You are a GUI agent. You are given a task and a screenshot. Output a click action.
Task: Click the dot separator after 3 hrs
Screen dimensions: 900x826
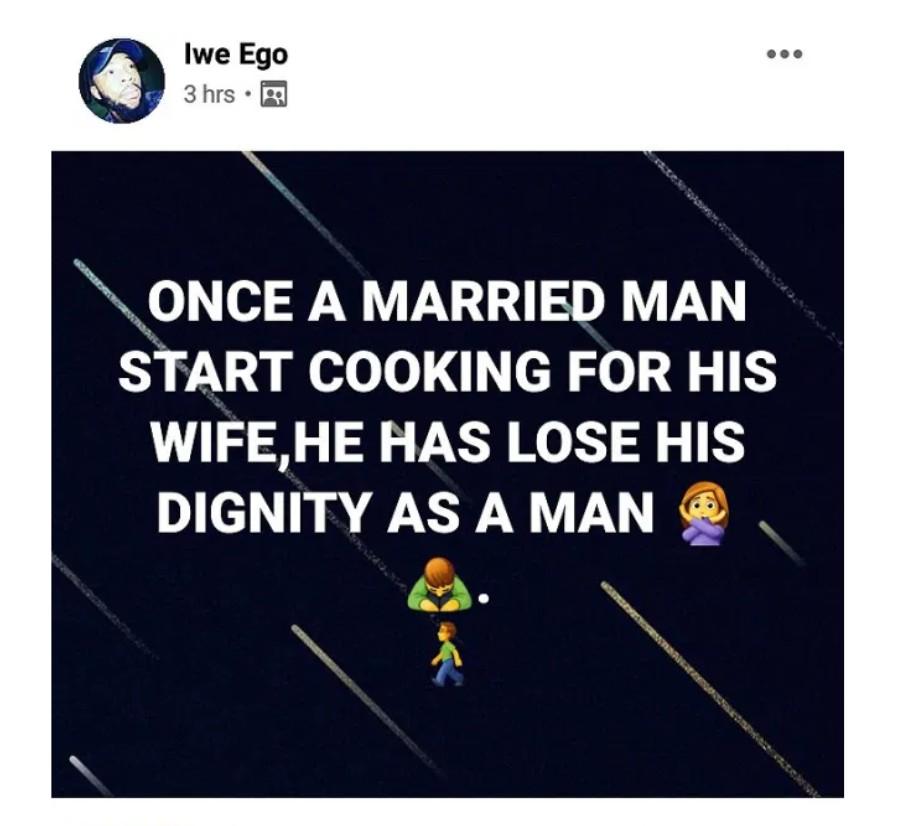[247, 95]
